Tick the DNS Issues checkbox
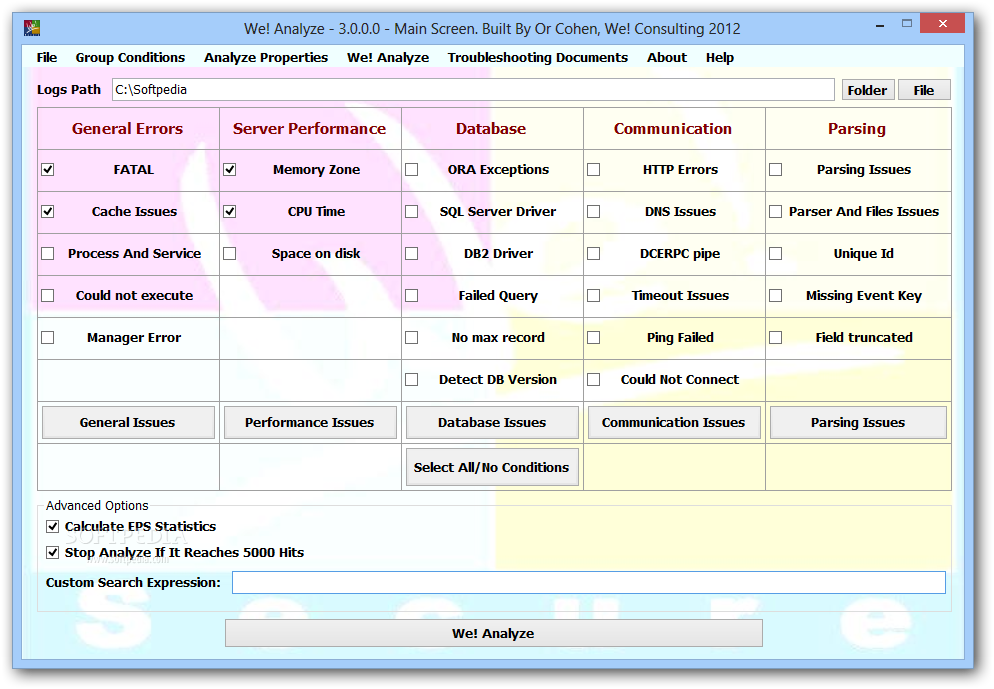This screenshot has width=994, height=689. (x=594, y=212)
